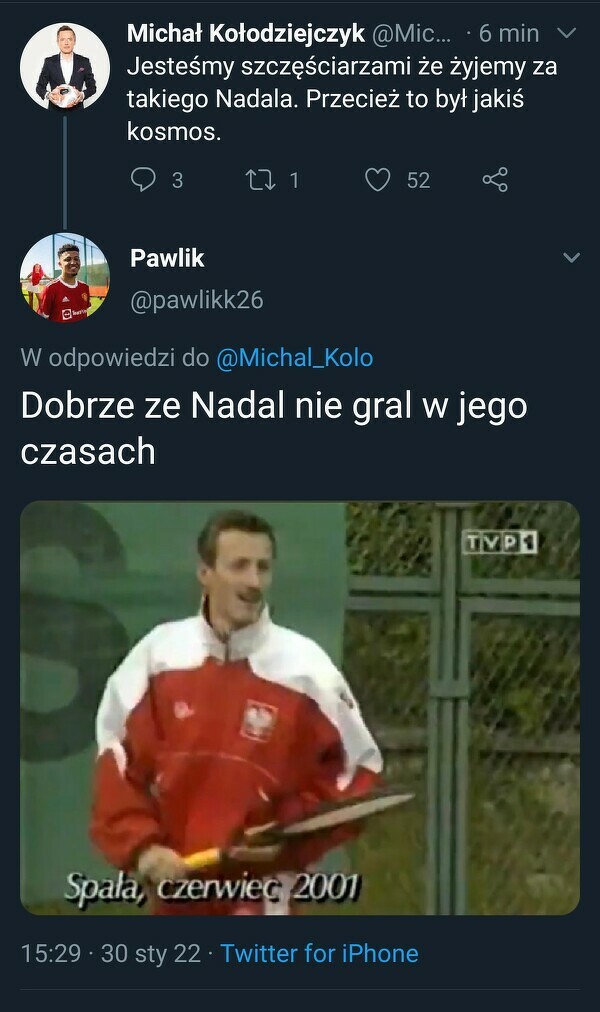Like the tweet about Nadal
Image resolution: width=600 pixels, height=1012 pixels.
tap(378, 179)
